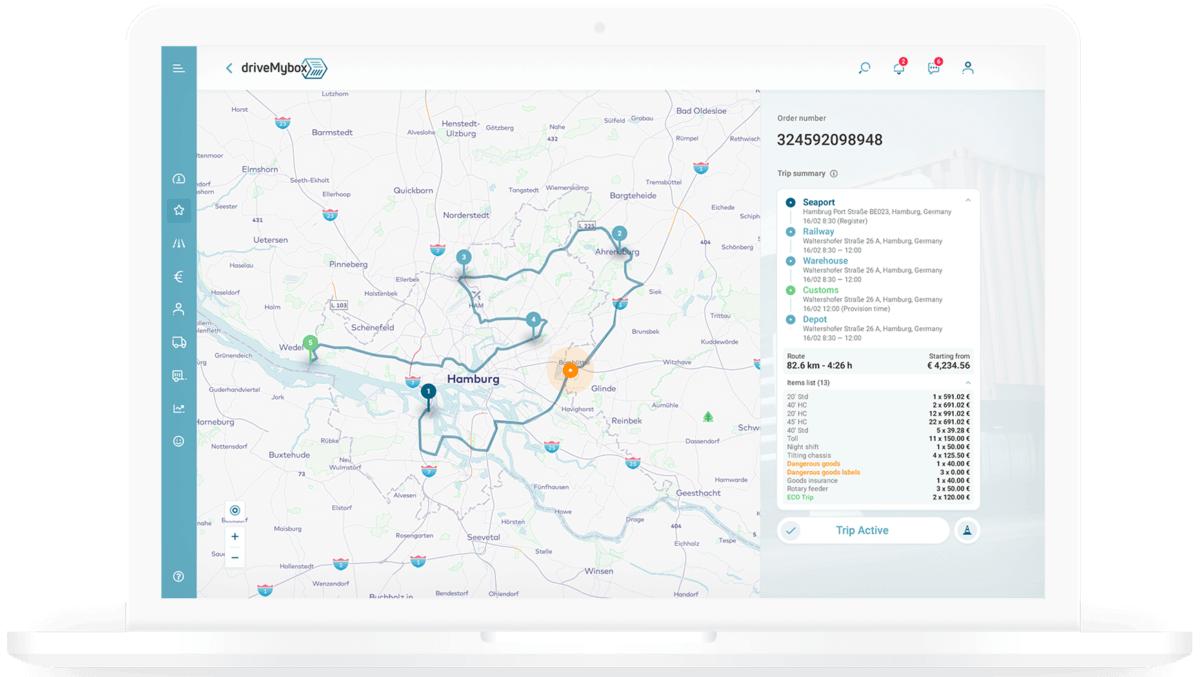Open the hamburger menu in the sidebar
Screen dimensions: 1200x677
[178, 68]
